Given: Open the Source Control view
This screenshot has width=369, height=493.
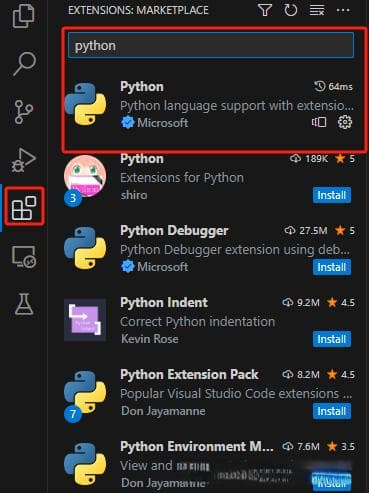Looking at the screenshot, I should [24, 112].
